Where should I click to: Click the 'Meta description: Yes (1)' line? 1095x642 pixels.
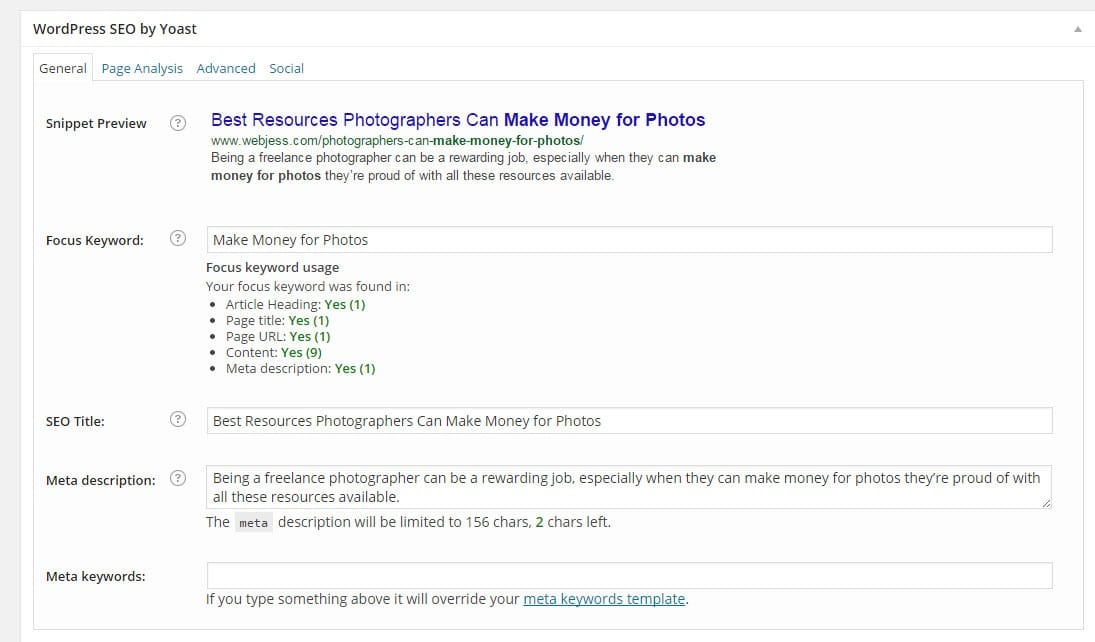pos(300,369)
